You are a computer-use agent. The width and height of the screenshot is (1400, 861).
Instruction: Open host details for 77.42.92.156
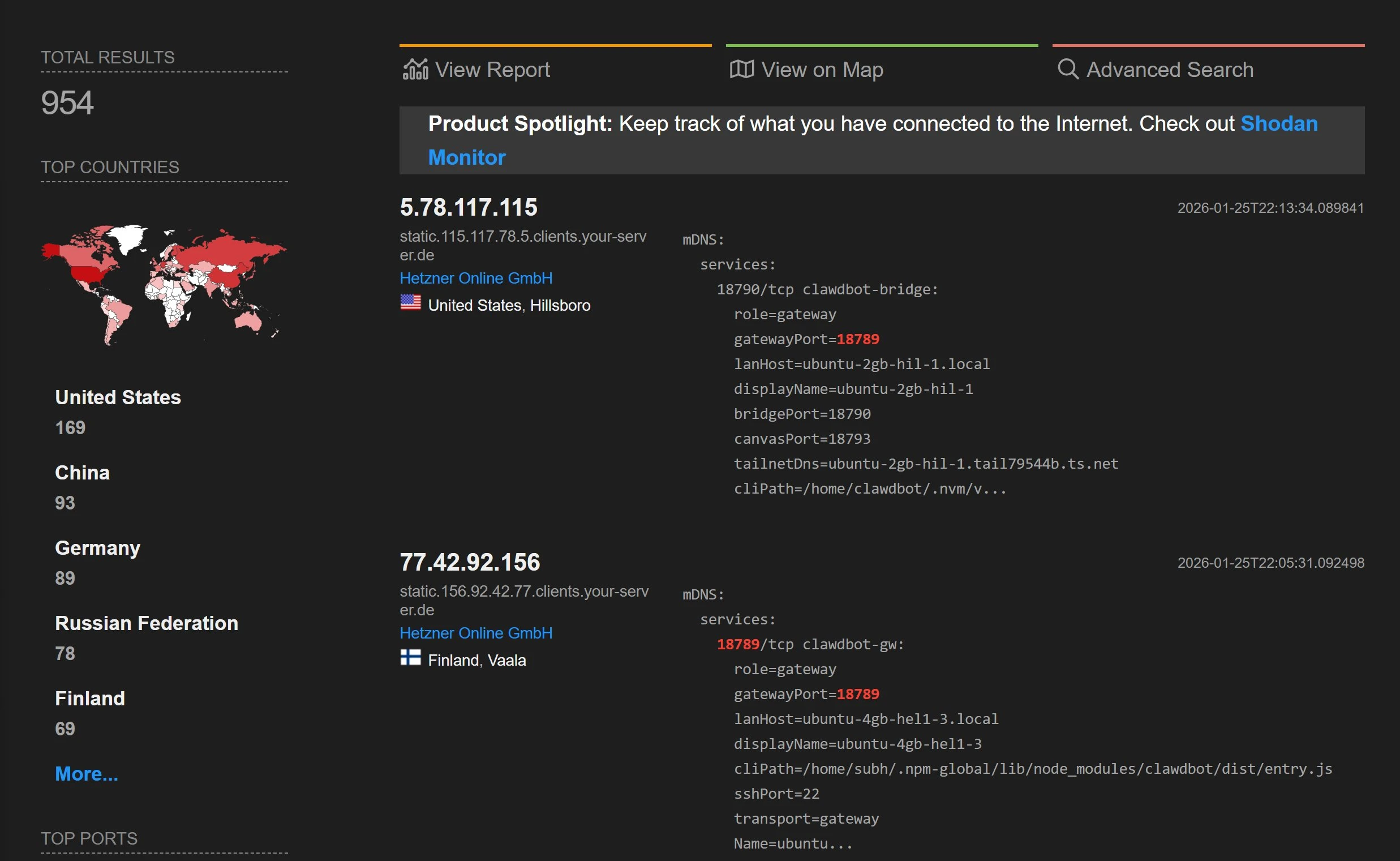(x=470, y=562)
